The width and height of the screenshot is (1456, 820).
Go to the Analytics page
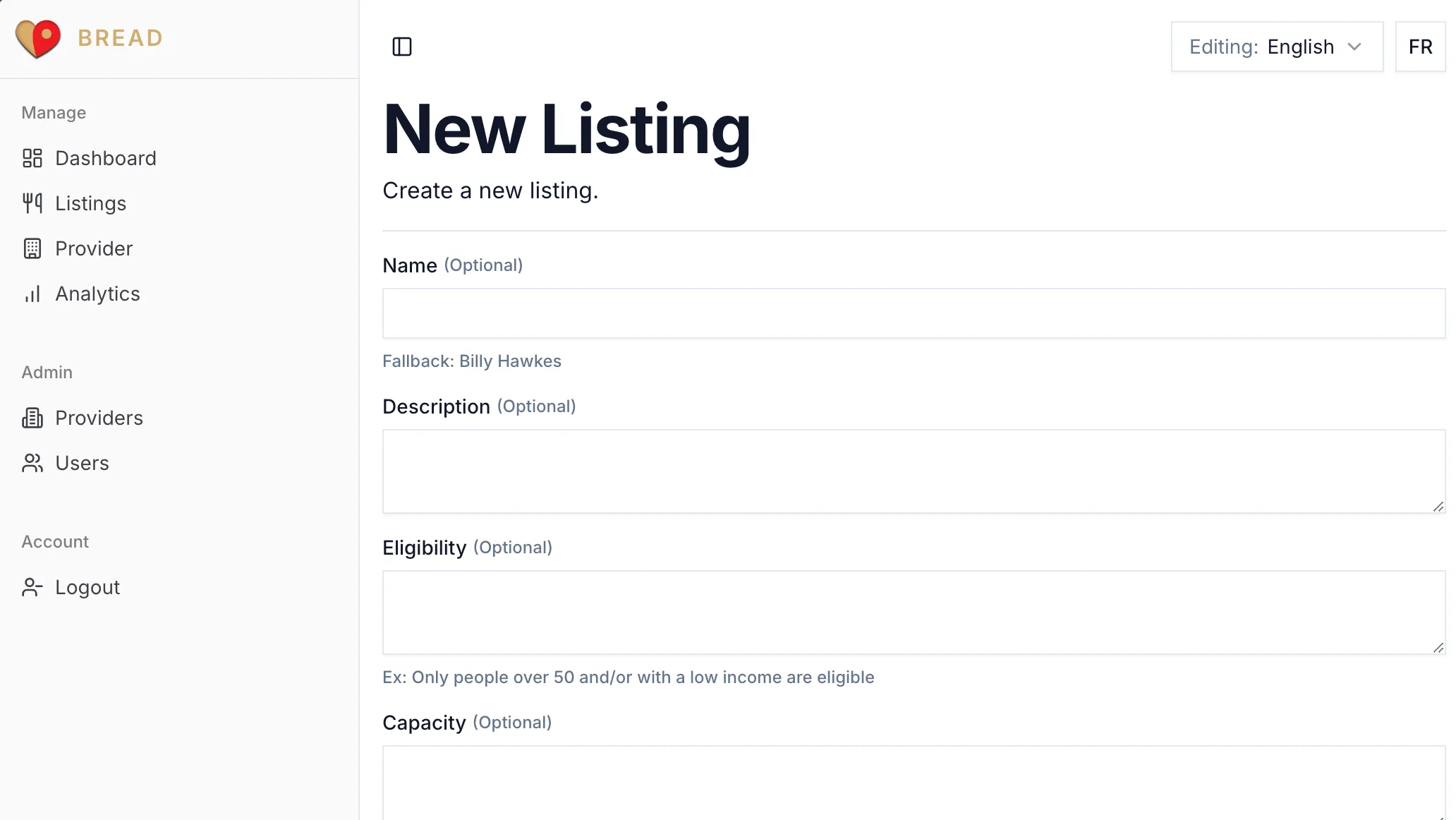click(97, 294)
